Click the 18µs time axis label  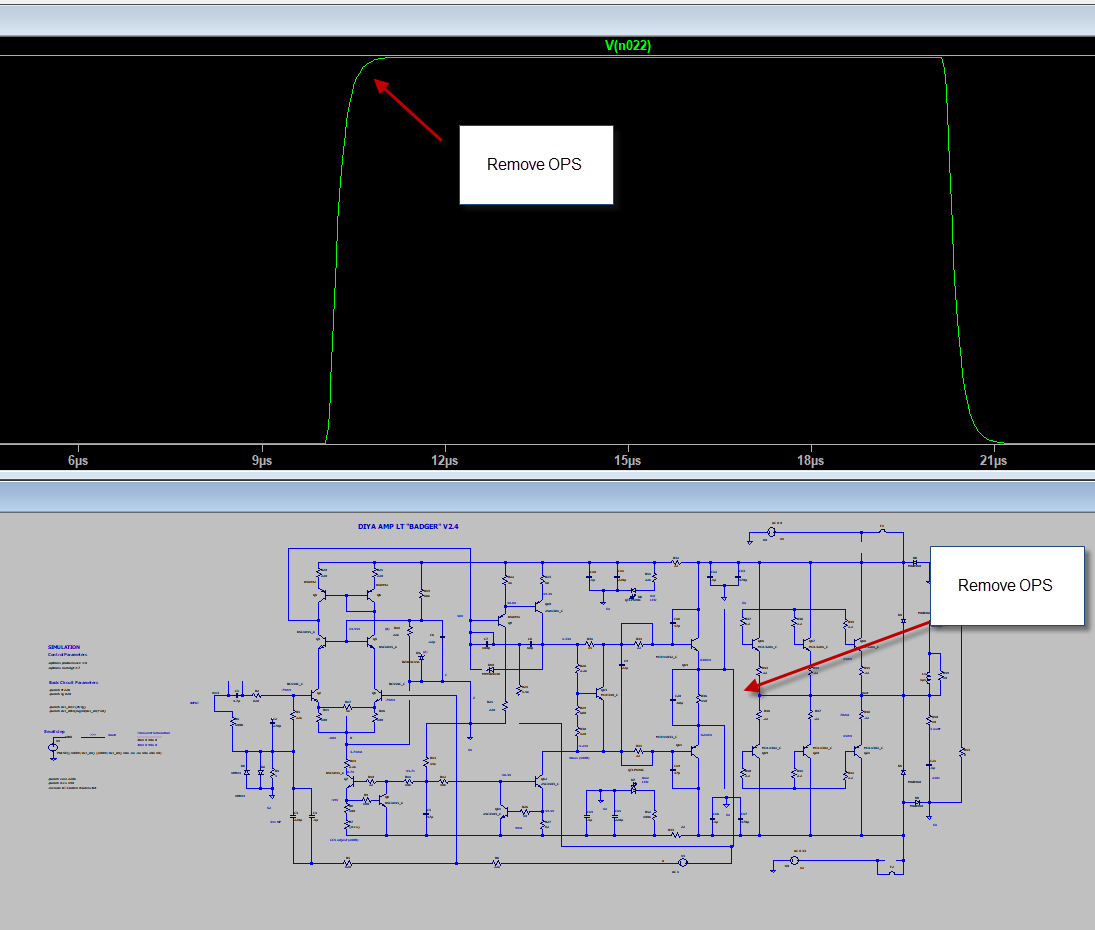811,461
